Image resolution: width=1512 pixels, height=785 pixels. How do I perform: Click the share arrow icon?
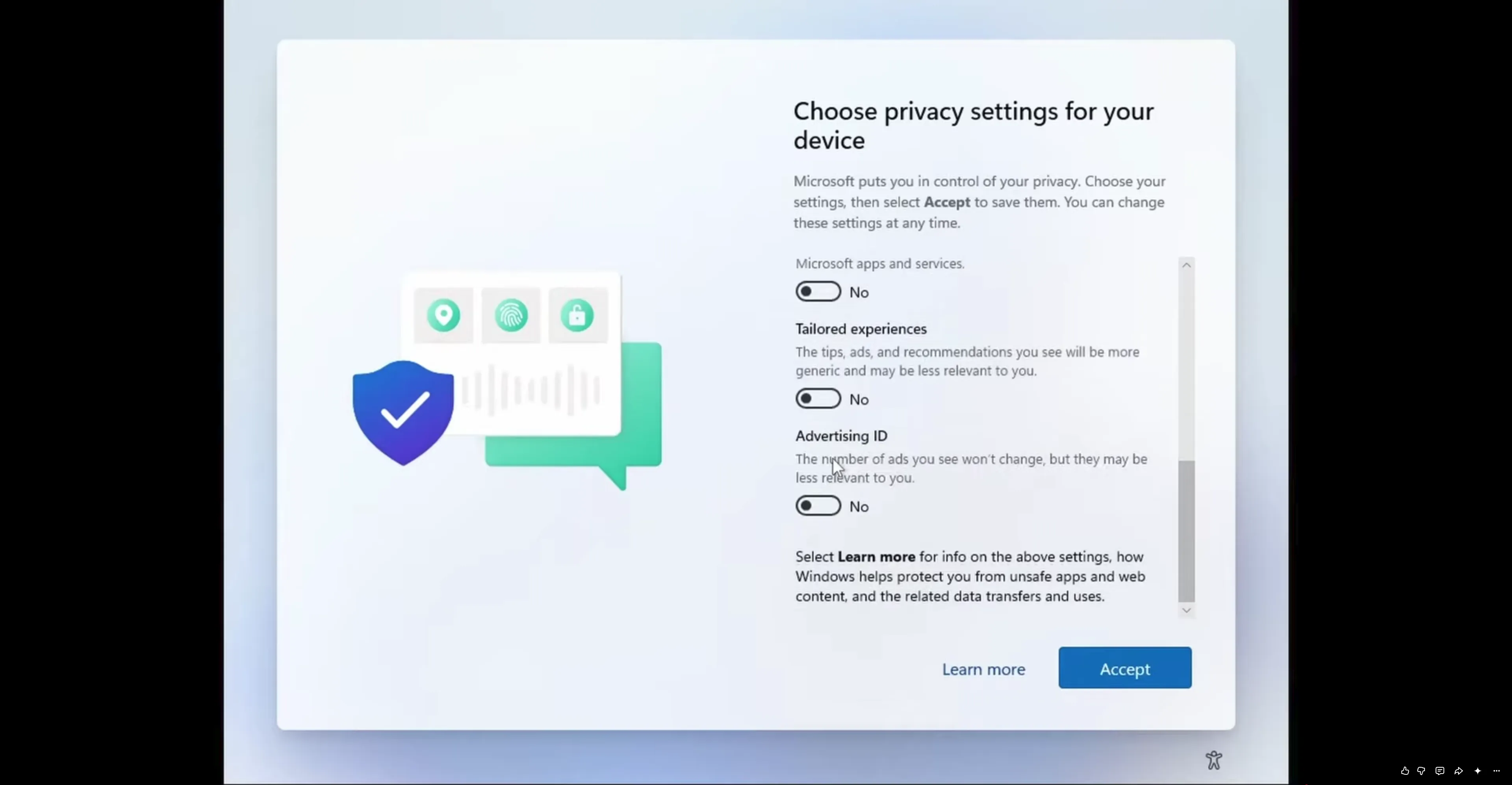click(x=1458, y=771)
